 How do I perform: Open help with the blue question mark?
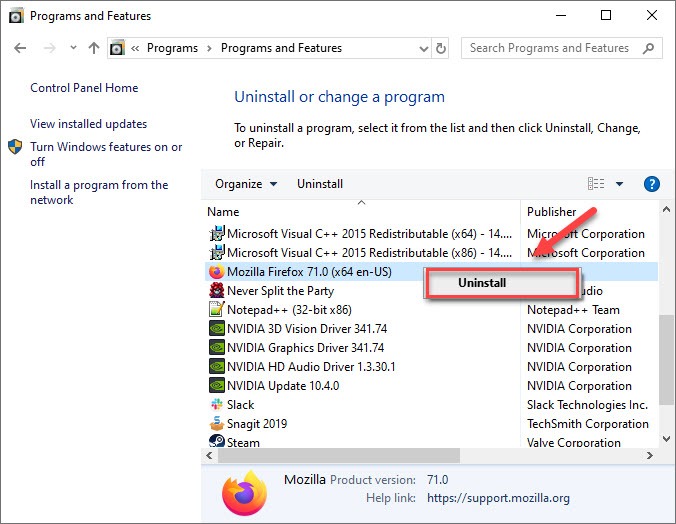(651, 184)
